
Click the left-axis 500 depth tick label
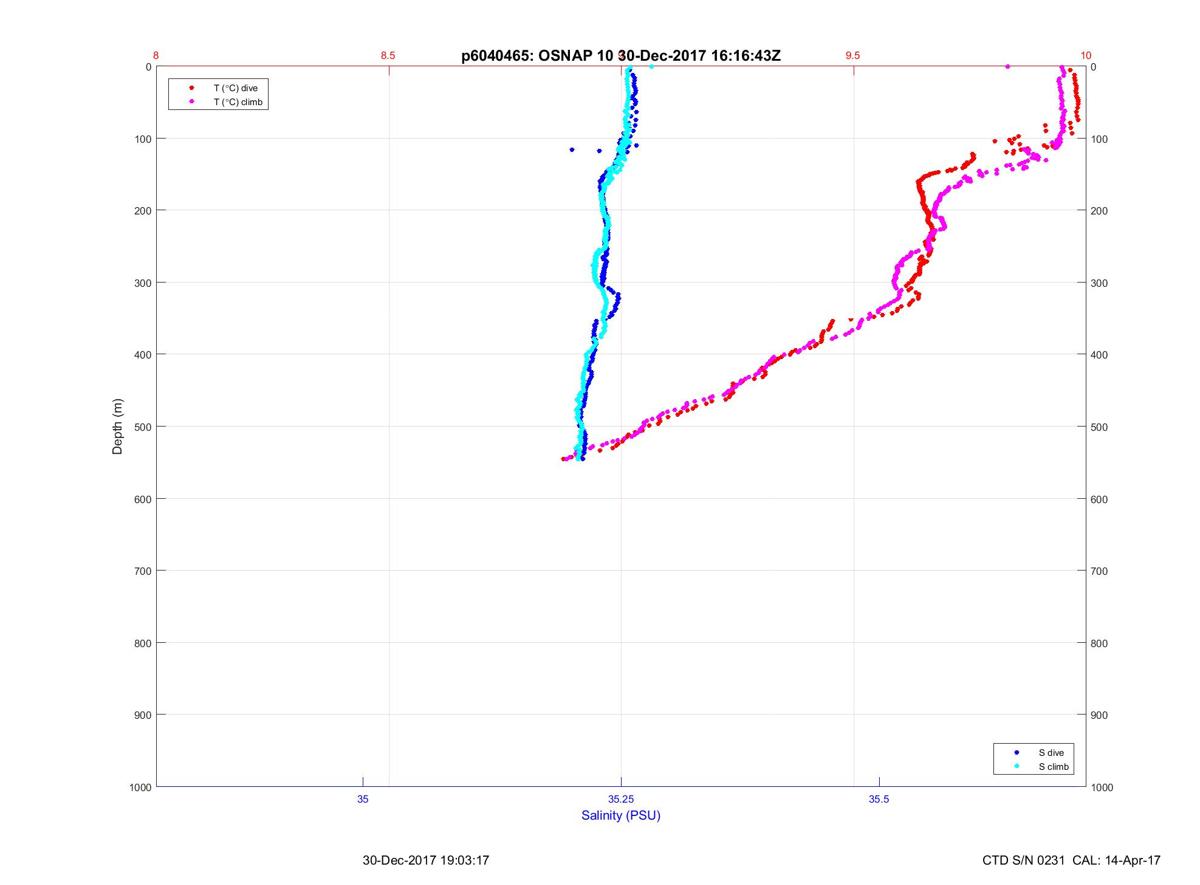(142, 427)
